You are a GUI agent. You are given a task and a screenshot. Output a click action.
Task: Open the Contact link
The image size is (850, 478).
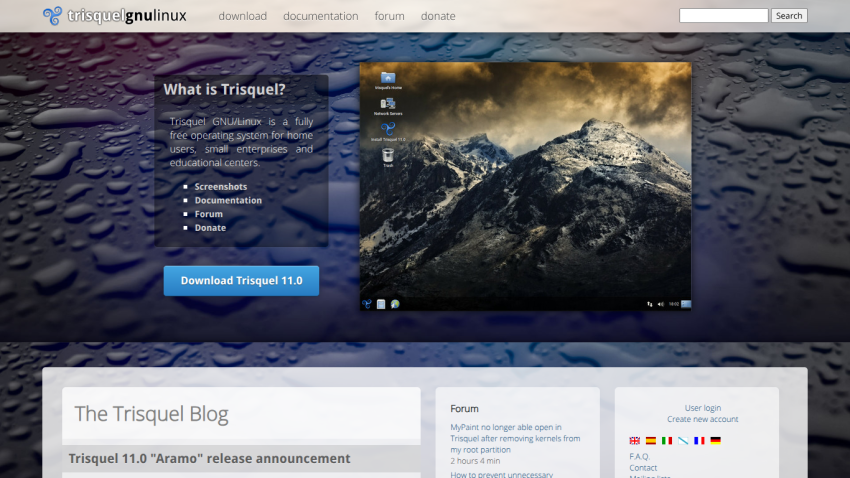tap(643, 468)
